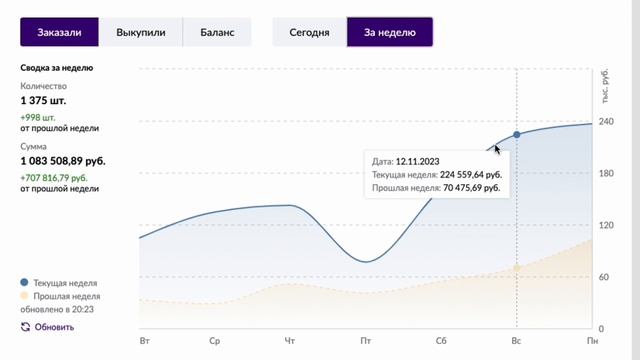Click the Текущая неделя legend label
The width and height of the screenshot is (640, 360).
65,283
